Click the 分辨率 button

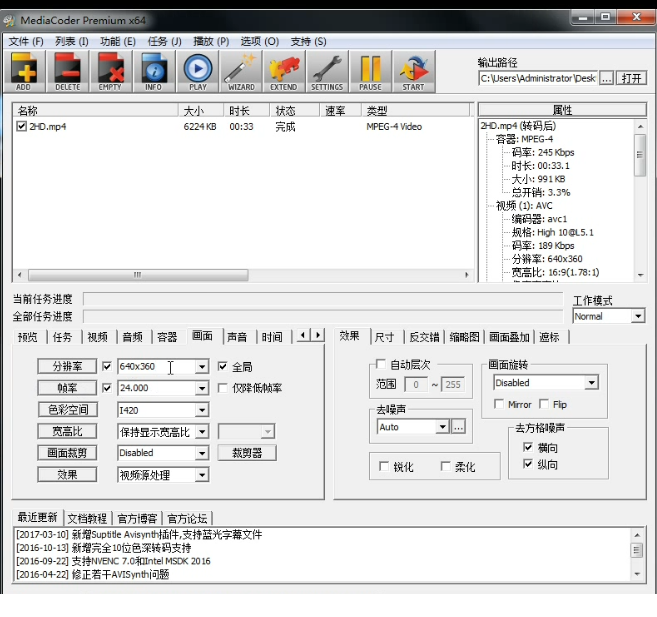pyautogui.click(x=67, y=366)
